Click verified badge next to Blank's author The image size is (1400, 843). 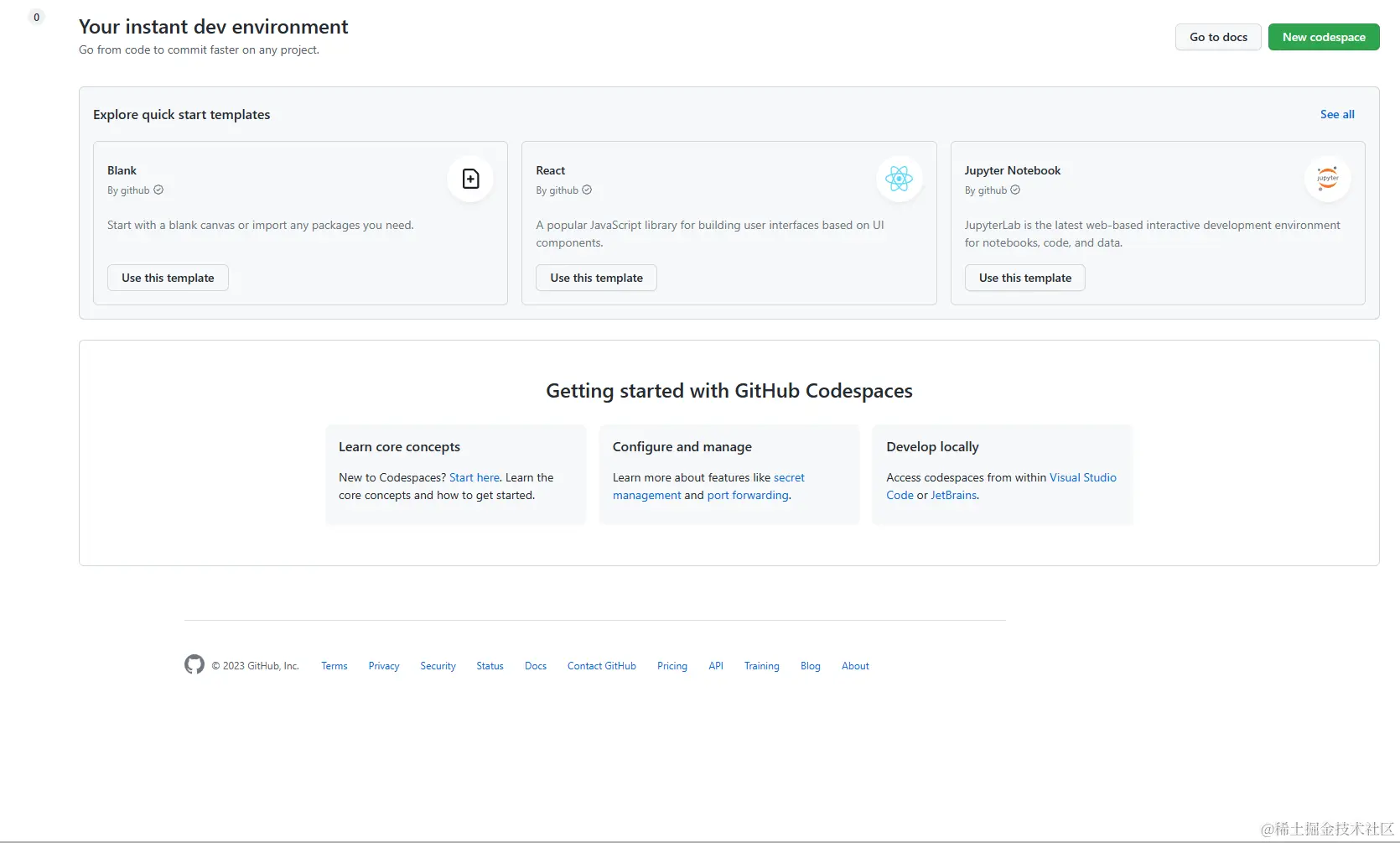click(158, 190)
